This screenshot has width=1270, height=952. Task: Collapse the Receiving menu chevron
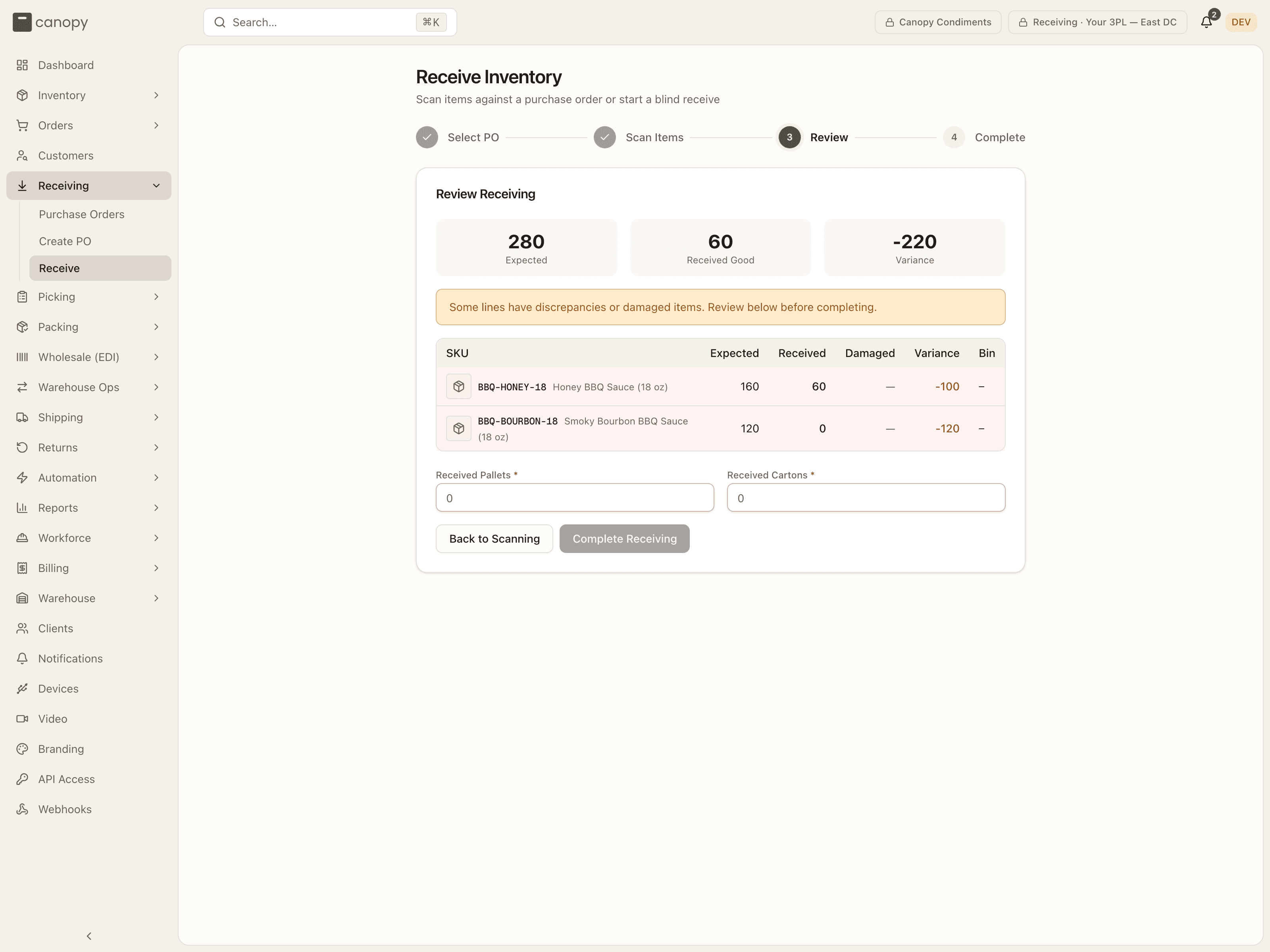[156, 185]
